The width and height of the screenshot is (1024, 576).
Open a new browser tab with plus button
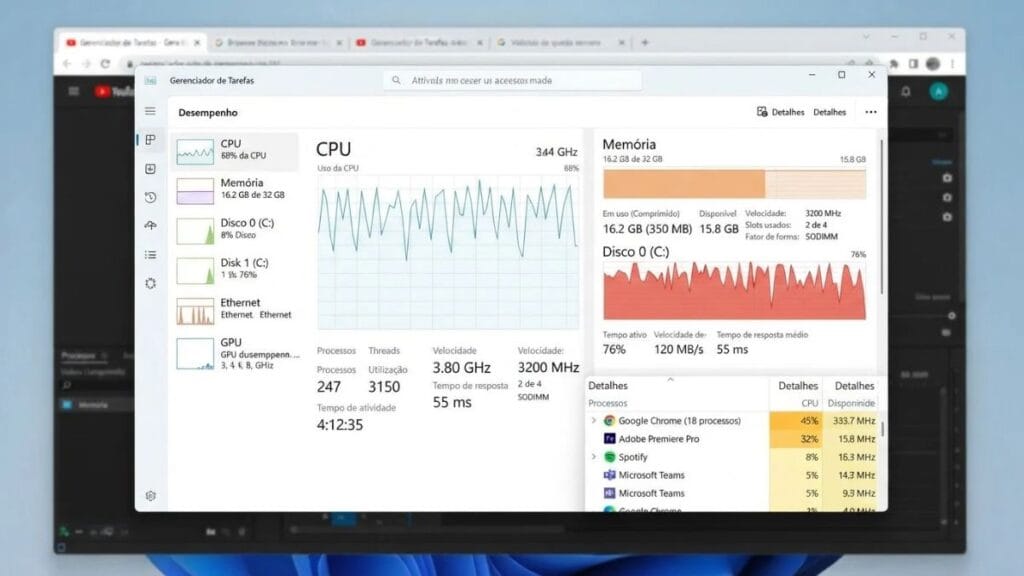645,42
